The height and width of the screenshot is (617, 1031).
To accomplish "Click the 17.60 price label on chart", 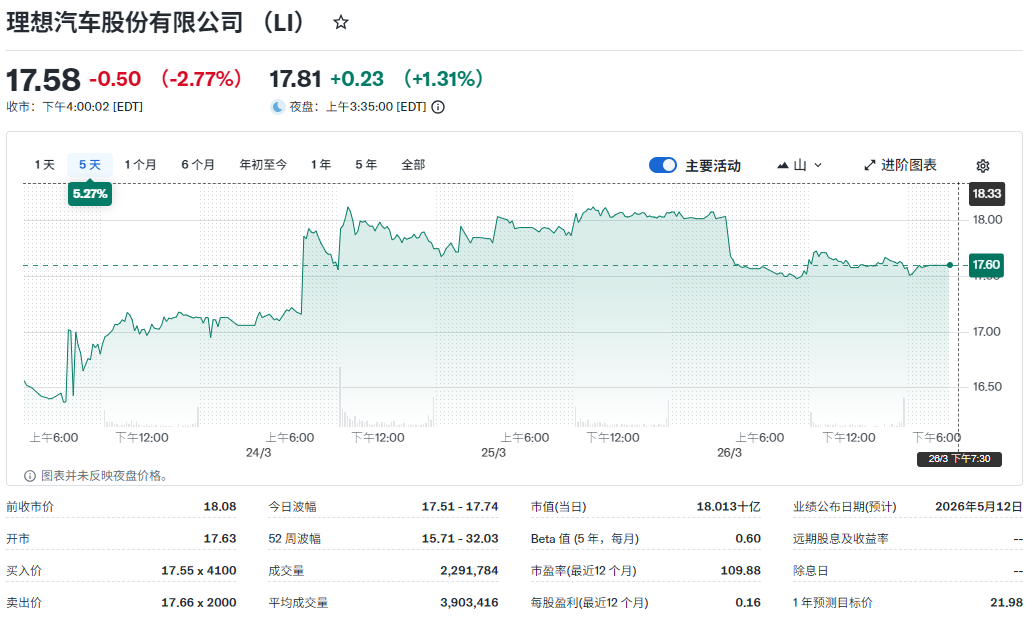I will 988,264.
